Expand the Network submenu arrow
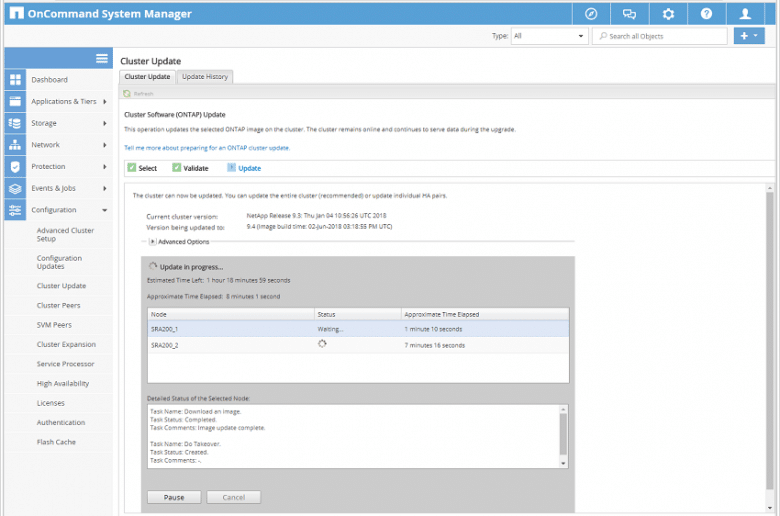This screenshot has width=780, height=516. click(105, 145)
